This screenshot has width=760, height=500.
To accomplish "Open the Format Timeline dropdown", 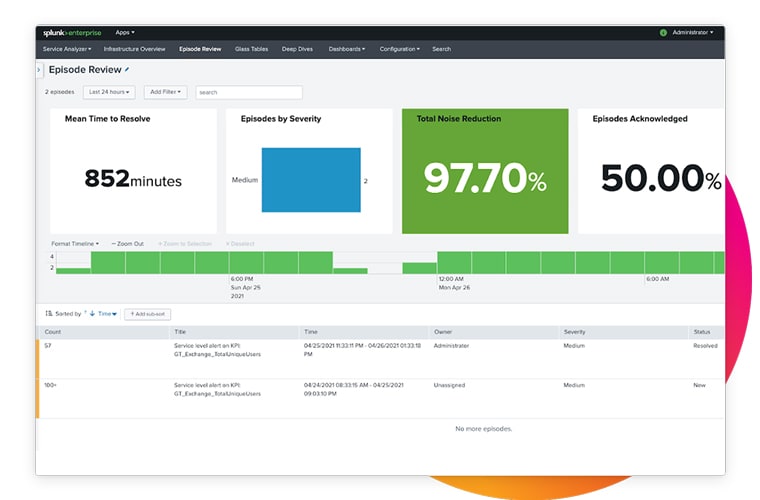I will [75, 243].
